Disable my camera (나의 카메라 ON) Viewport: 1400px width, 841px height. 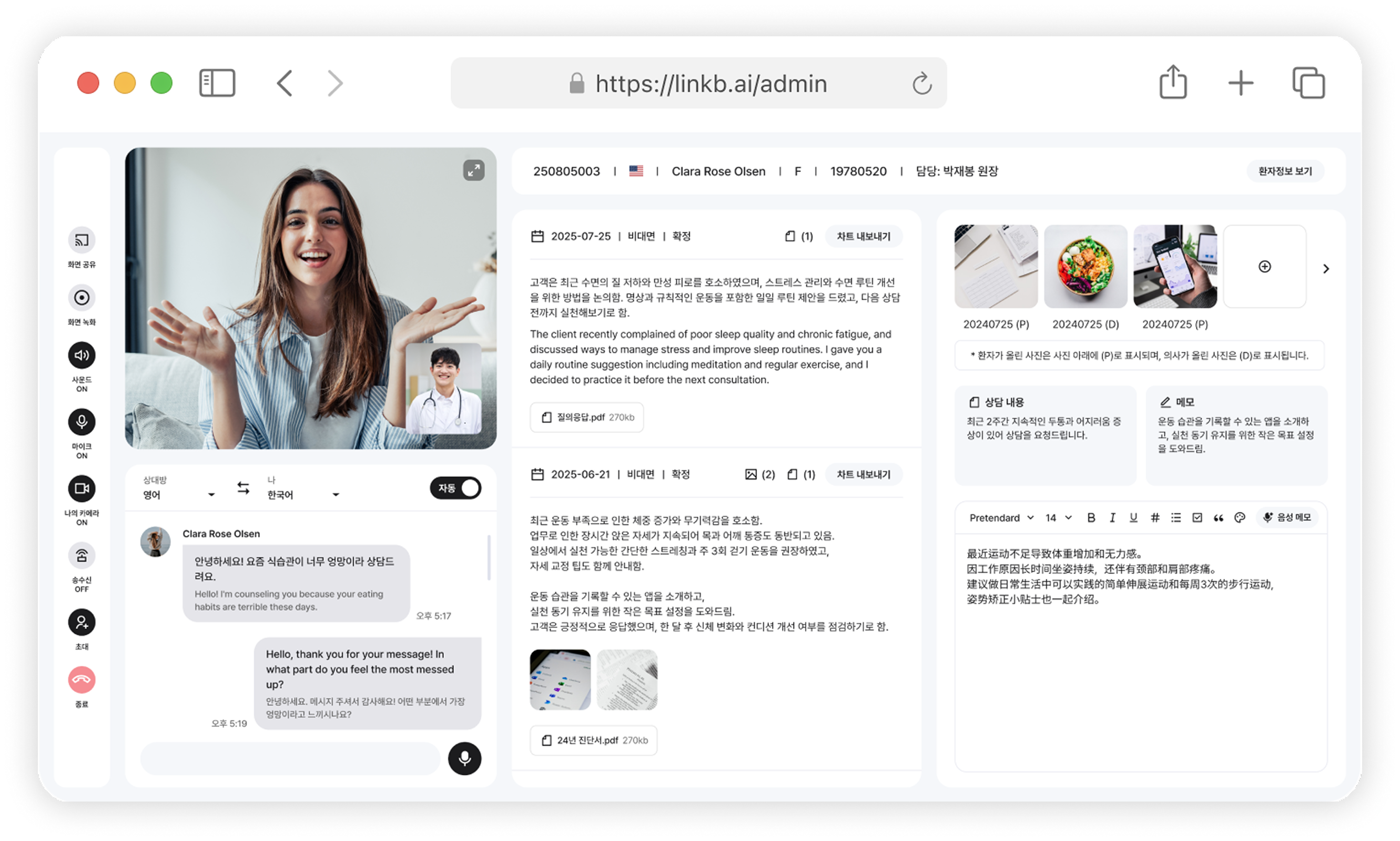pos(82,488)
